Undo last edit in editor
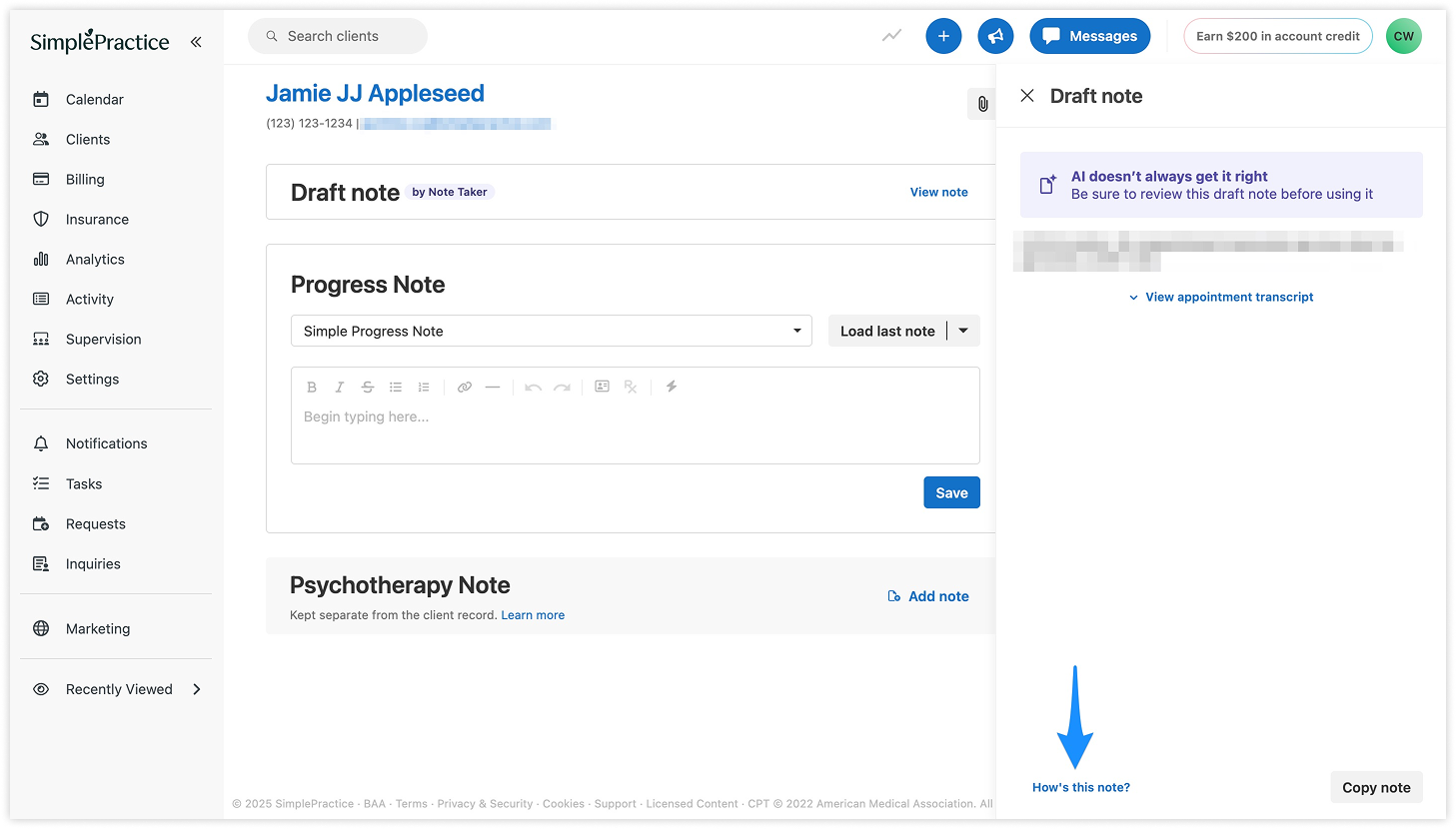Image resolution: width=1456 pixels, height=829 pixels. [534, 387]
